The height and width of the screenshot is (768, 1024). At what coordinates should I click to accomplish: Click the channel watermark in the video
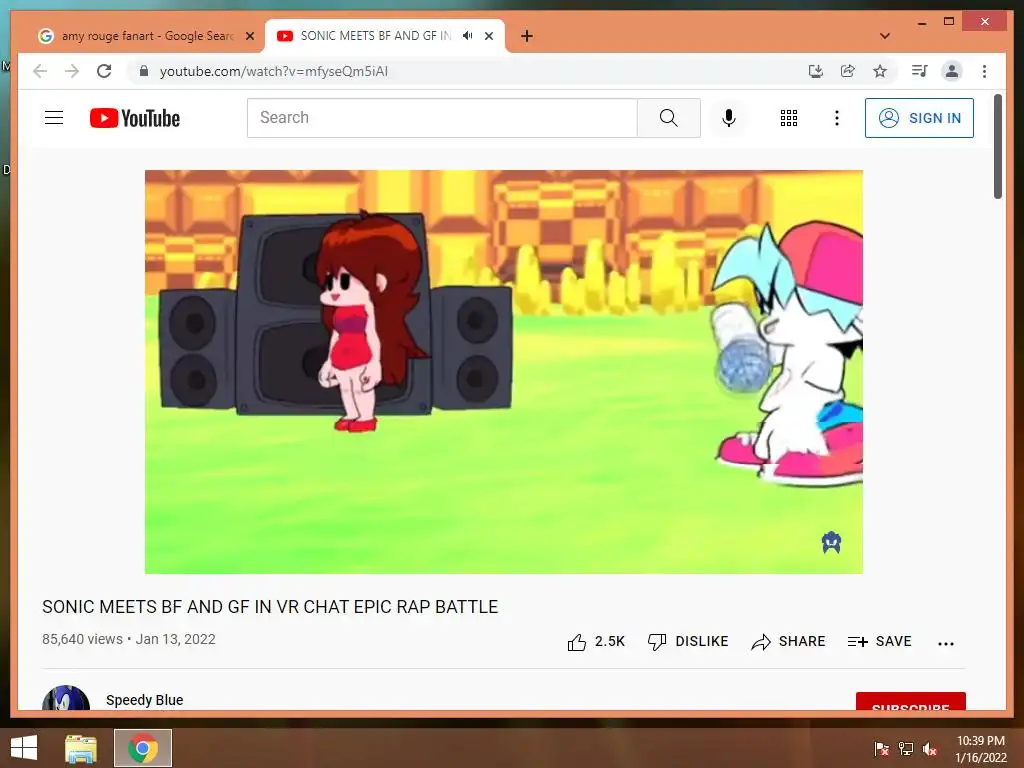(x=831, y=542)
